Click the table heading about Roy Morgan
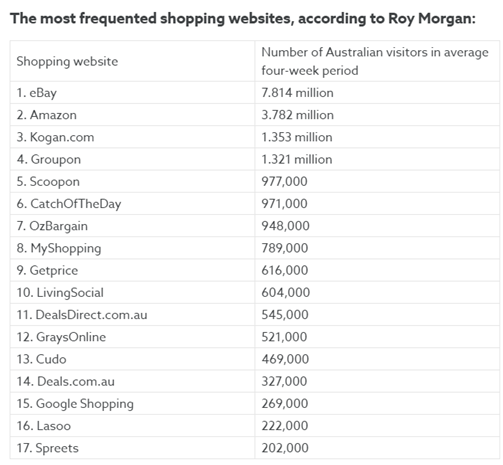This screenshot has height=465, width=503. point(243,18)
